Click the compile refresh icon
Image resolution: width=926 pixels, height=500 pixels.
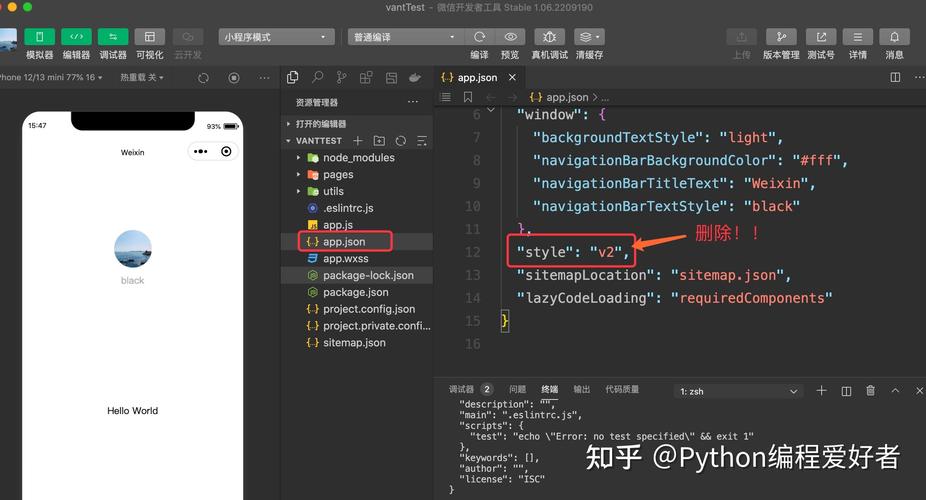pyautogui.click(x=480, y=37)
